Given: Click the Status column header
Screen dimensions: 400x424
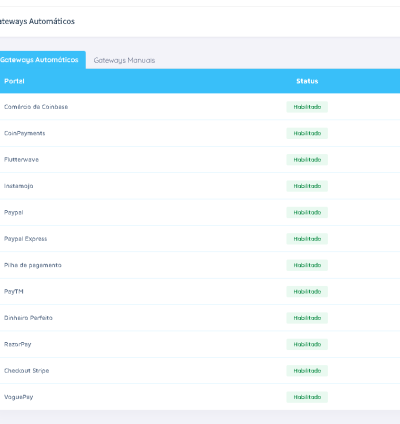Looking at the screenshot, I should [307, 81].
